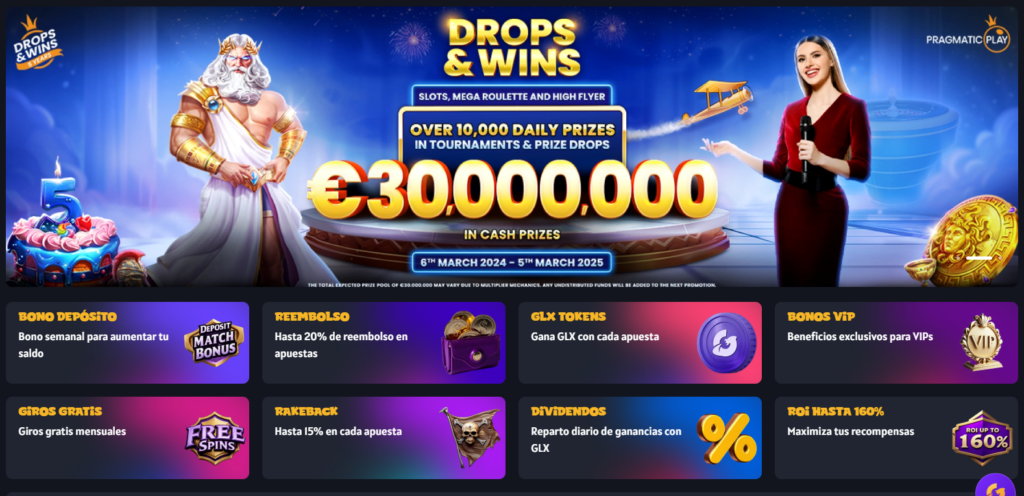Click the Rakeback card title
This screenshot has width=1024, height=496.
point(306,411)
